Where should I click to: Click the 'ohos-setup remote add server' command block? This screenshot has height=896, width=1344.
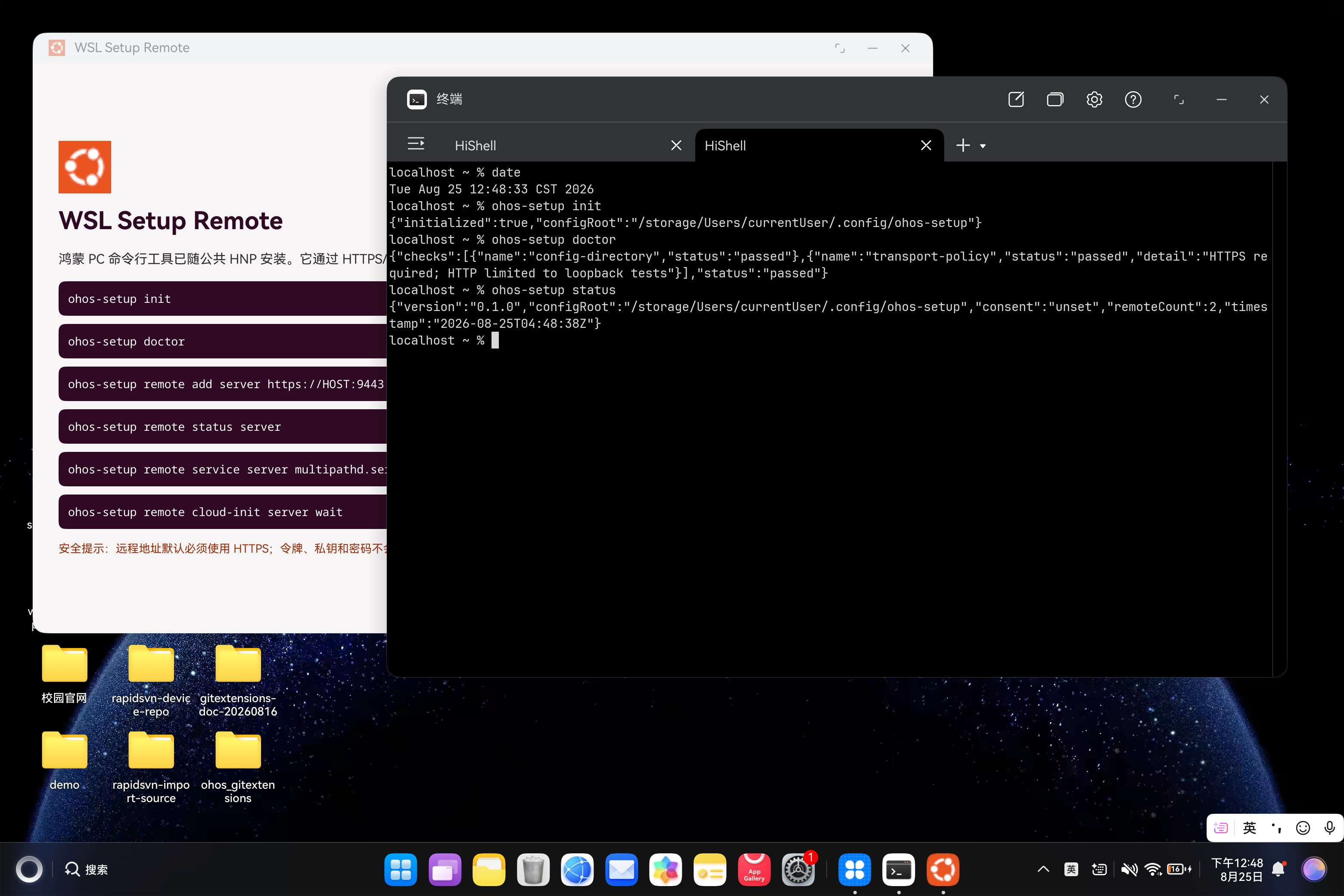click(222, 384)
